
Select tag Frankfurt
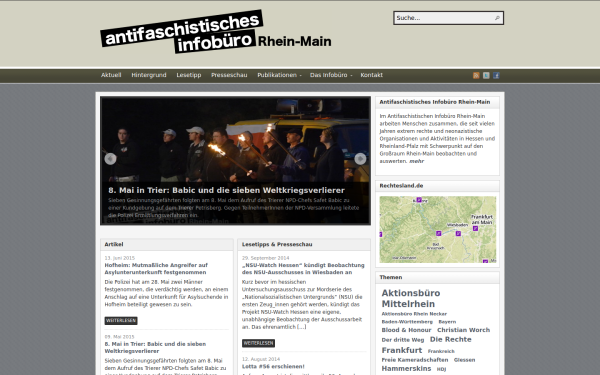(402, 350)
